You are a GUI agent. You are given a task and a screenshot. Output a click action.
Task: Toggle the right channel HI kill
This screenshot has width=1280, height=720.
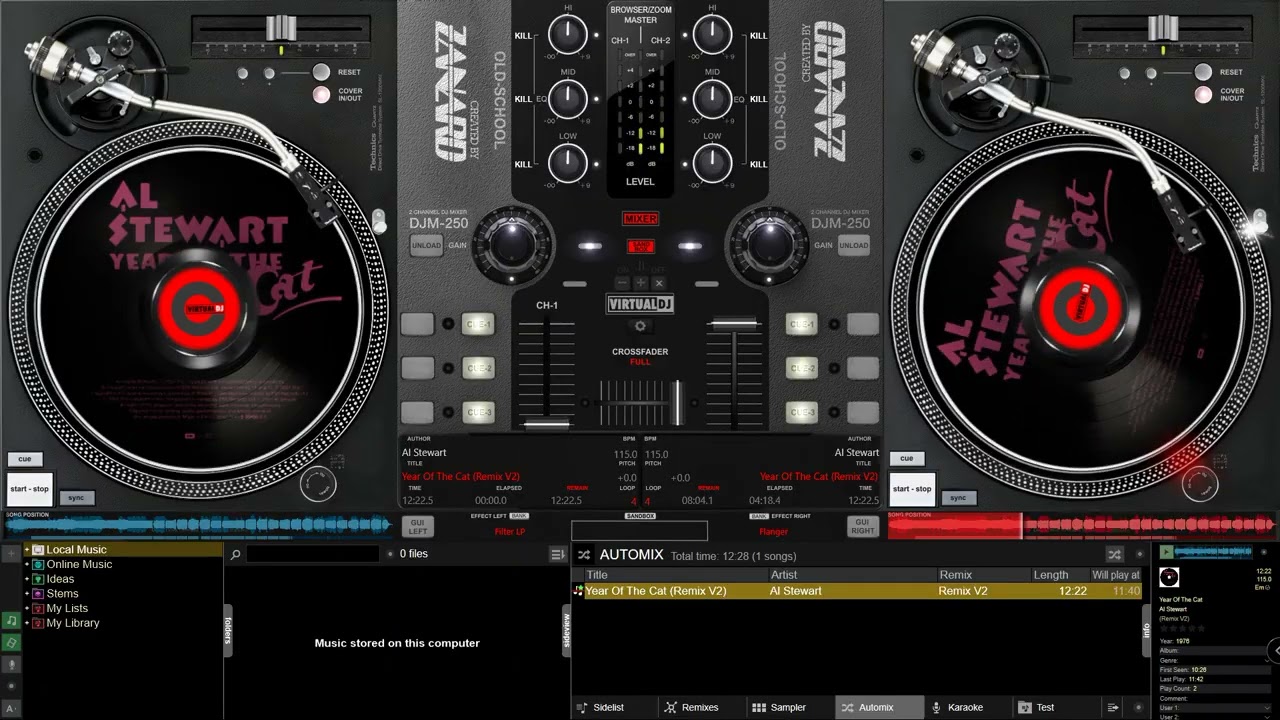click(x=759, y=36)
